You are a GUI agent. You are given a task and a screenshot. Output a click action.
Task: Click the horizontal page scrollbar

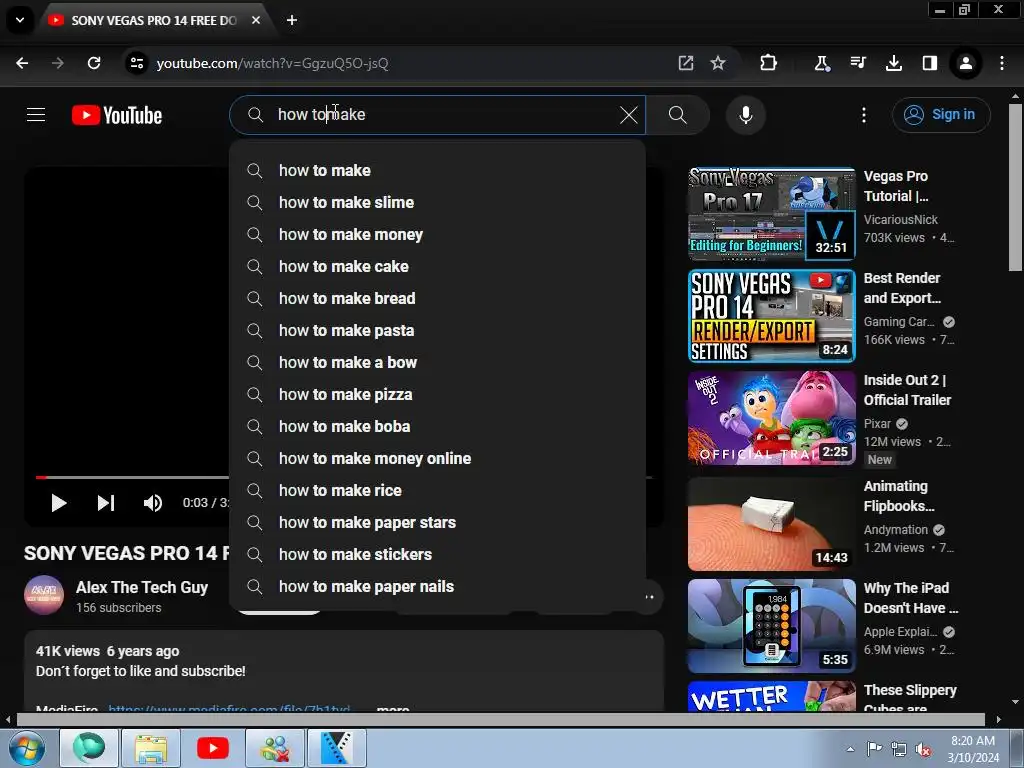click(x=500, y=719)
